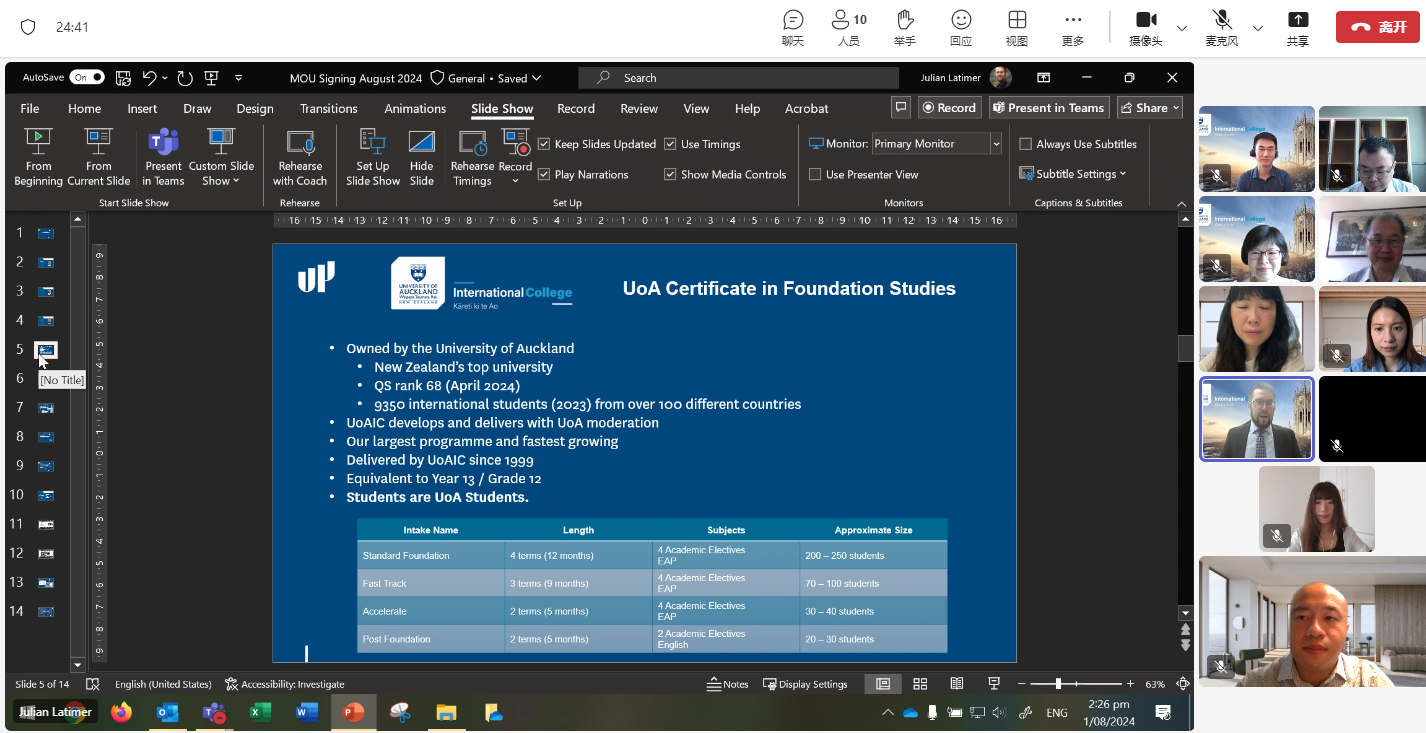Click the red leave (离开) button
The image size is (1426, 733).
1377,27
